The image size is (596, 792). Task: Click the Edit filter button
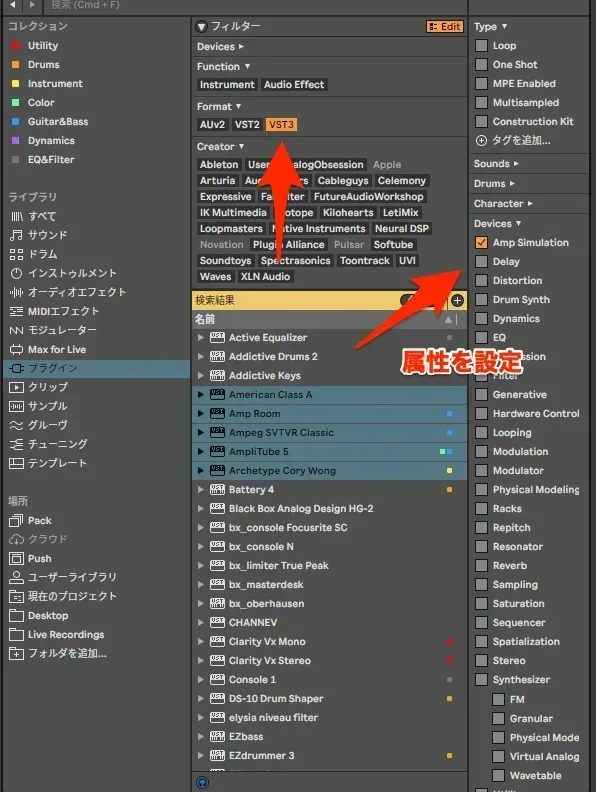click(444, 26)
